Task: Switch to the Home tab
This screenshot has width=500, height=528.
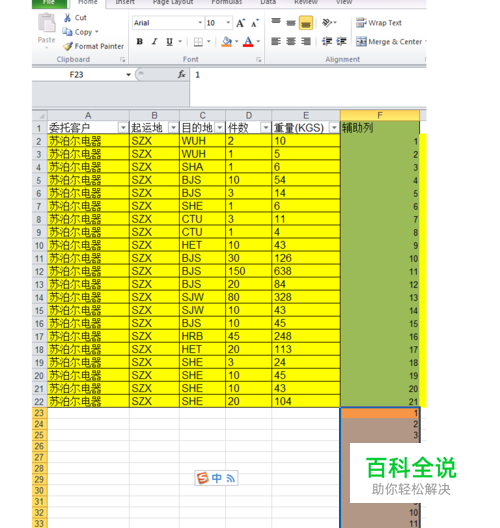Action: click(88, 3)
